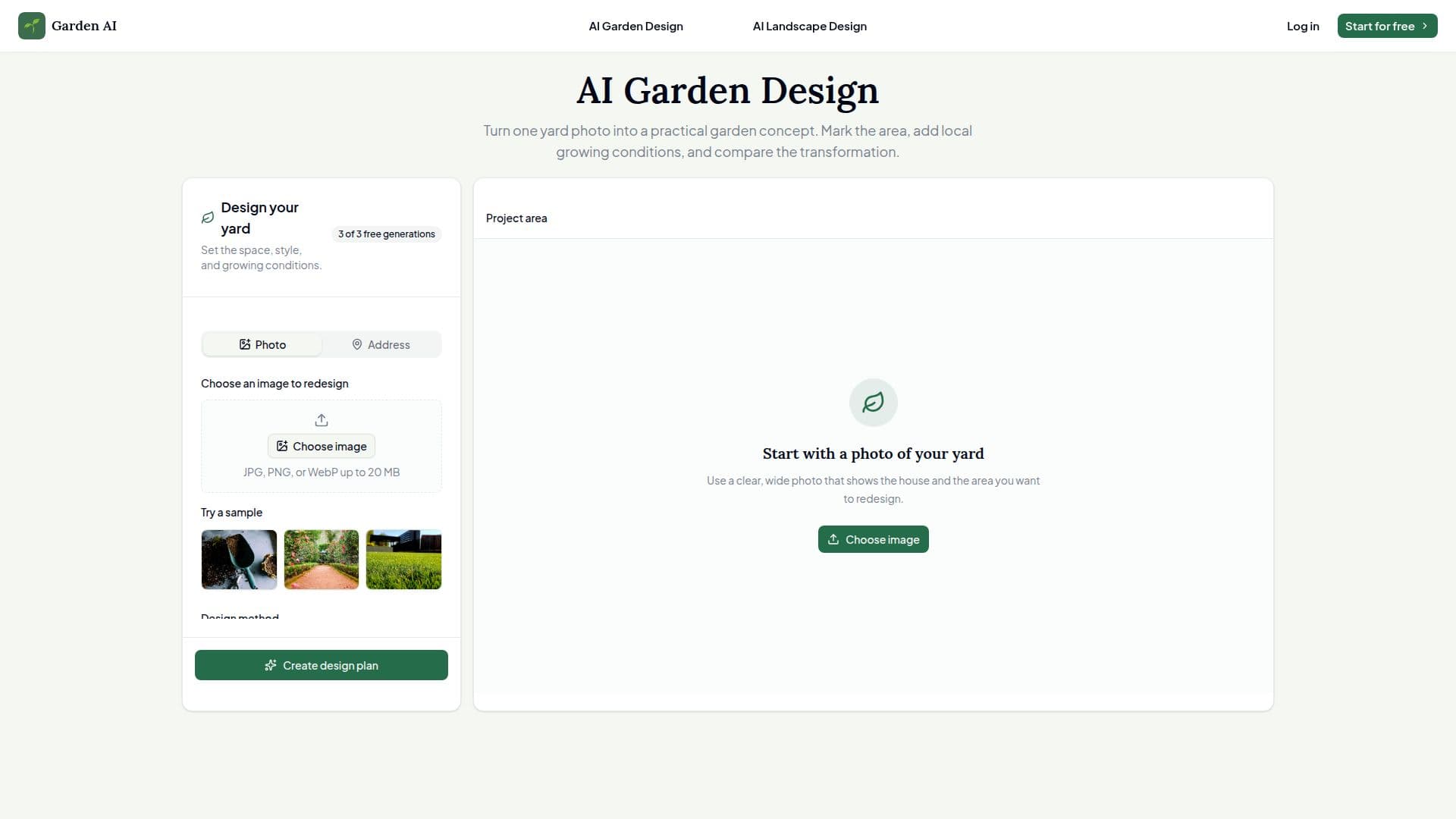
Task: Open AI Garden Design in the top navigation
Action: [x=635, y=26]
